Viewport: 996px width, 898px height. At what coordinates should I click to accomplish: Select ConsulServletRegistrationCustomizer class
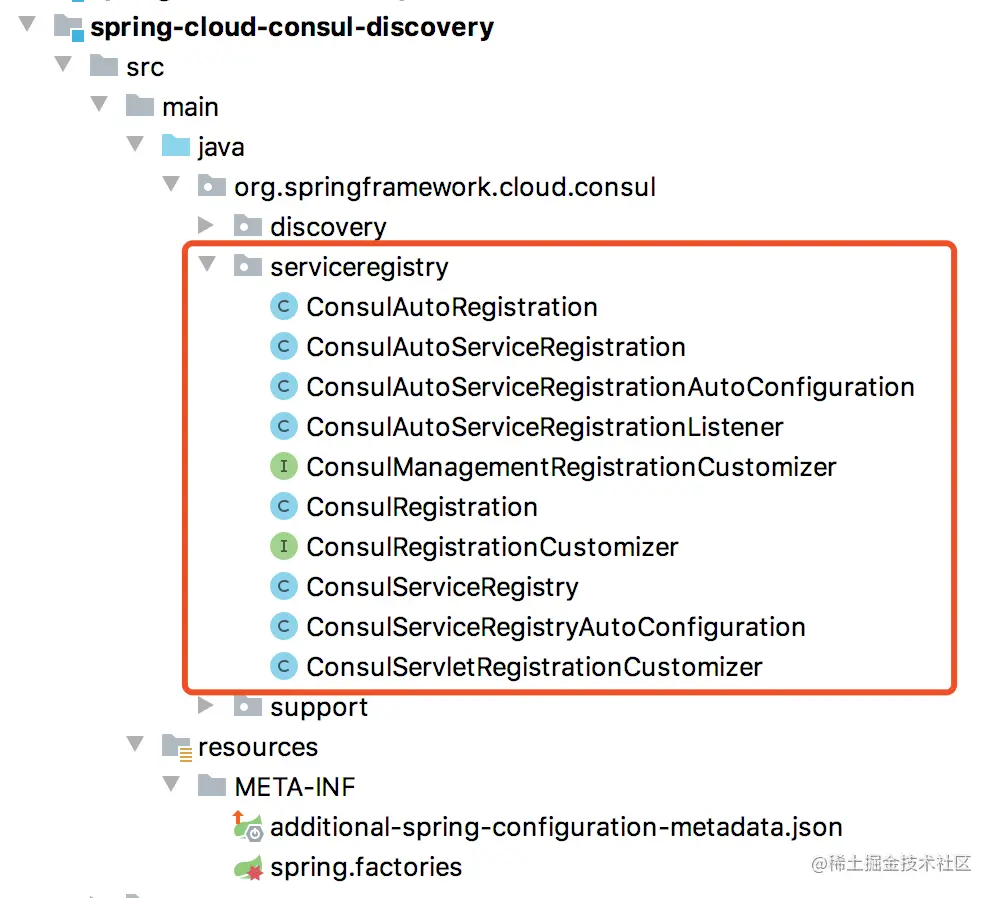[534, 667]
